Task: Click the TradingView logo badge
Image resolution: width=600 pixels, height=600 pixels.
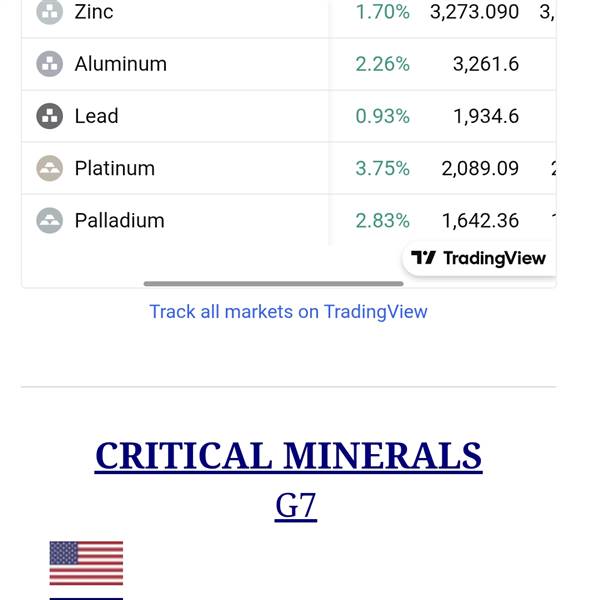Action: pos(479,258)
